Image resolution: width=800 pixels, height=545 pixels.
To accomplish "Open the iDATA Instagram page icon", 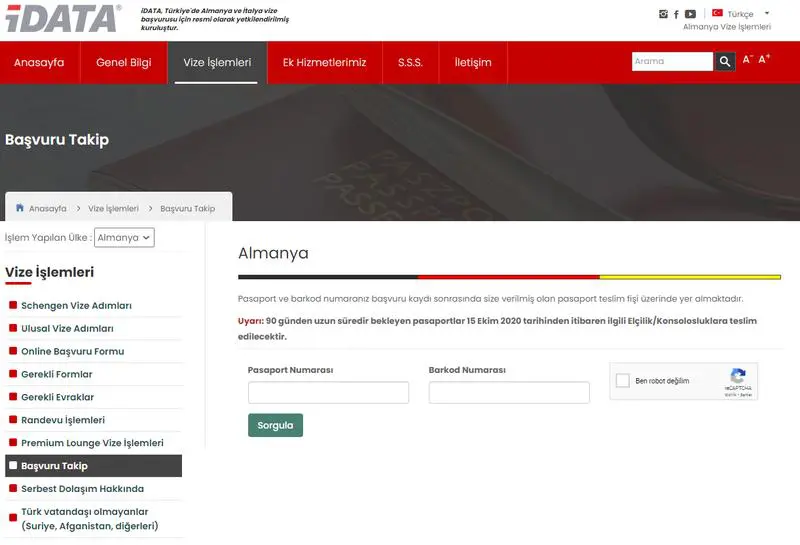I will pyautogui.click(x=663, y=14).
